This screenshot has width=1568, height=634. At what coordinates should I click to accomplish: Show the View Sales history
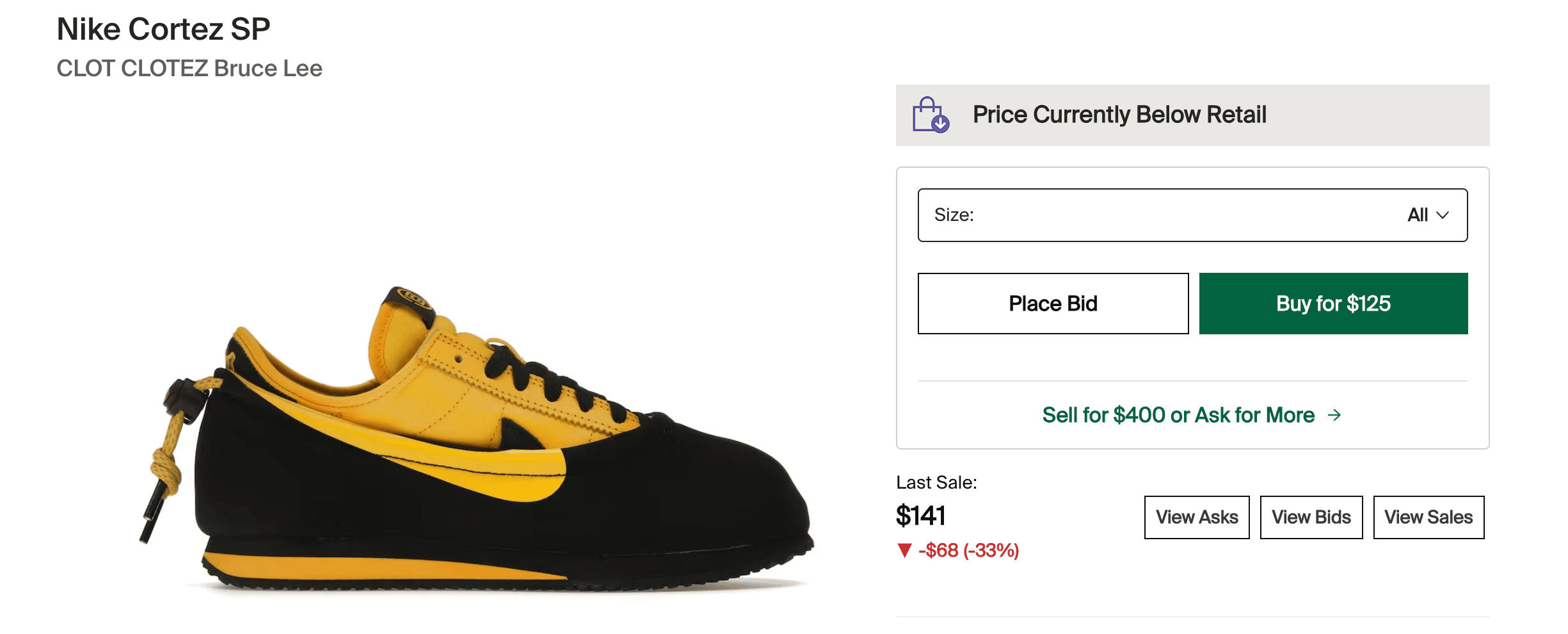coord(1428,517)
